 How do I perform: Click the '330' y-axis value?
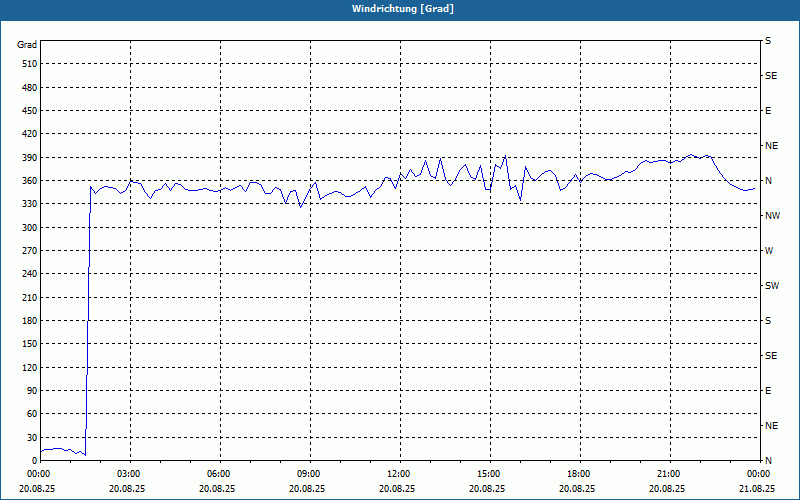click(30, 204)
